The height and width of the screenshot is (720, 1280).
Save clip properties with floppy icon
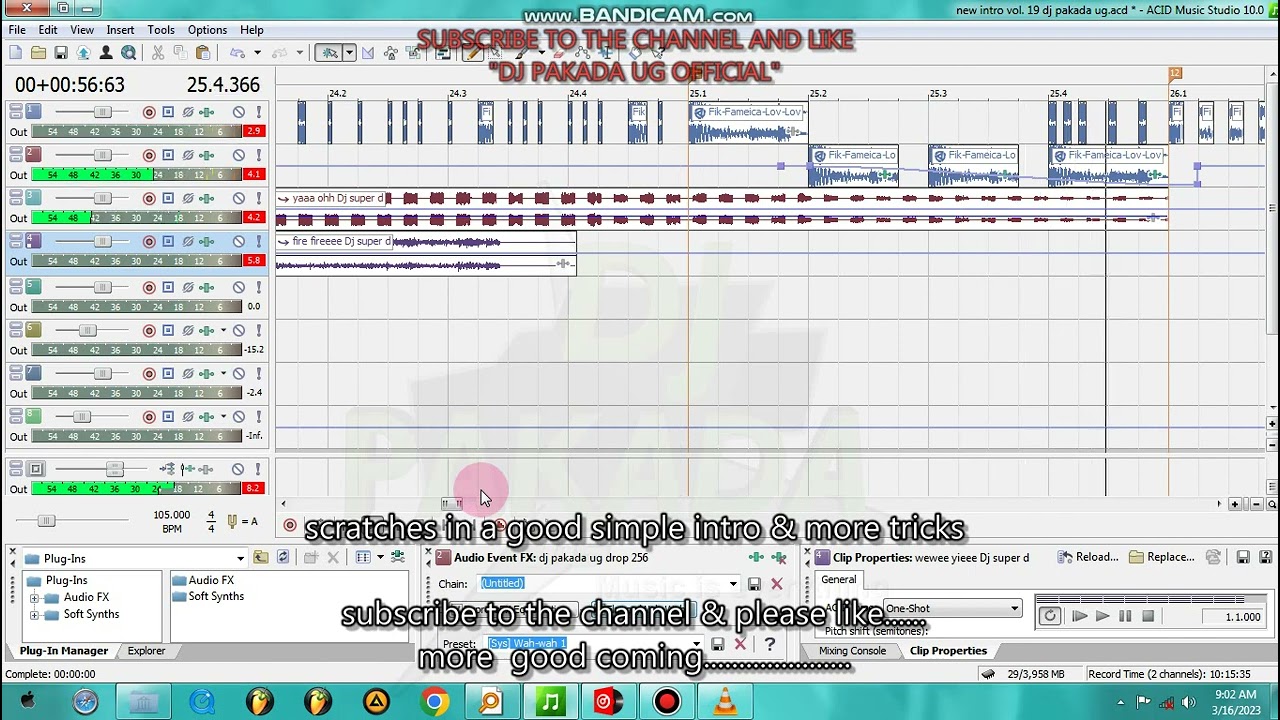pos(1243,557)
